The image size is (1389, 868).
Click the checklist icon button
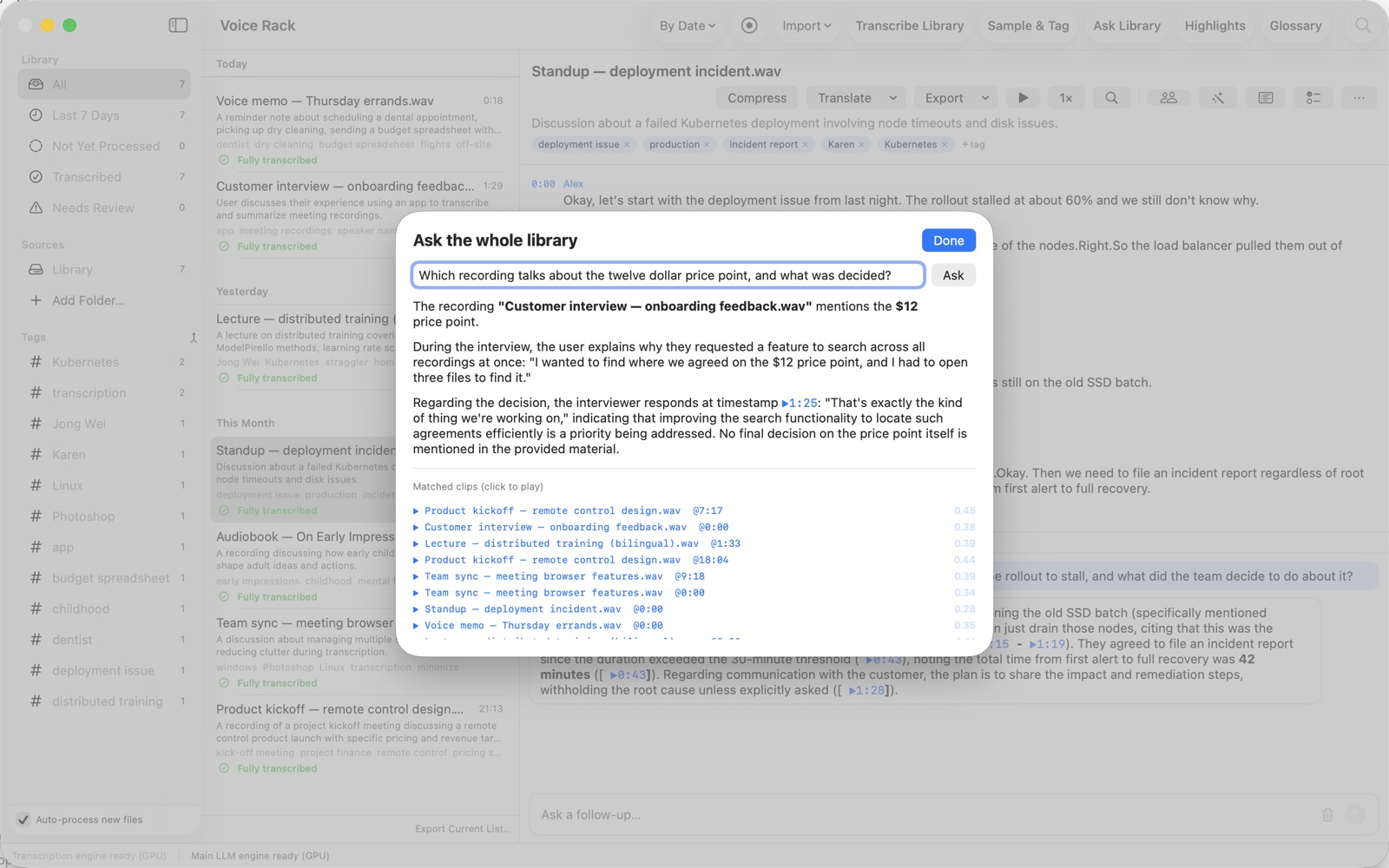(1313, 98)
